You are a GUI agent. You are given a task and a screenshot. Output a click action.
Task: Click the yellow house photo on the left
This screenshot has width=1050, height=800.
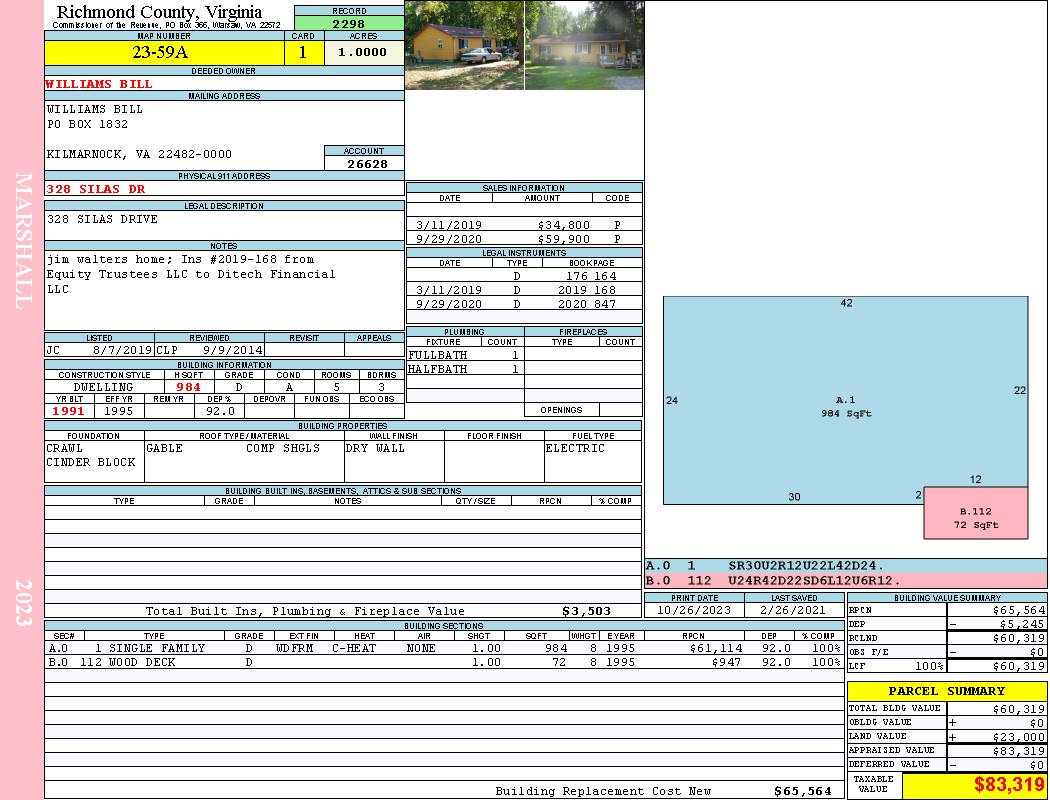coord(464,45)
